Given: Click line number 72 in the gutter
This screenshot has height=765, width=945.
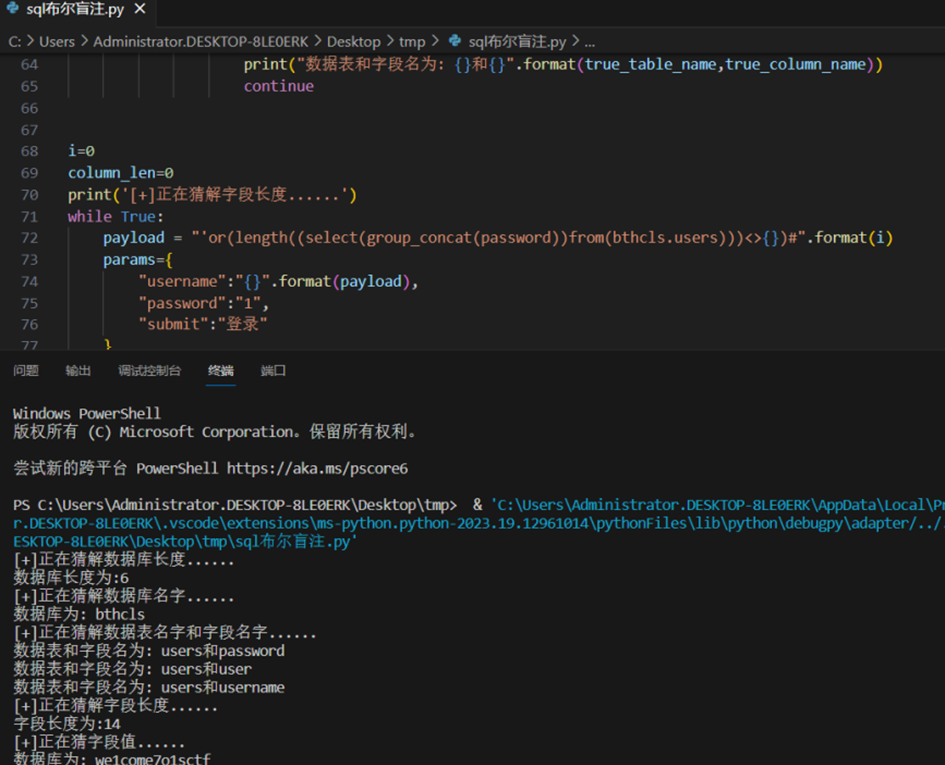Looking at the screenshot, I should coord(30,238).
